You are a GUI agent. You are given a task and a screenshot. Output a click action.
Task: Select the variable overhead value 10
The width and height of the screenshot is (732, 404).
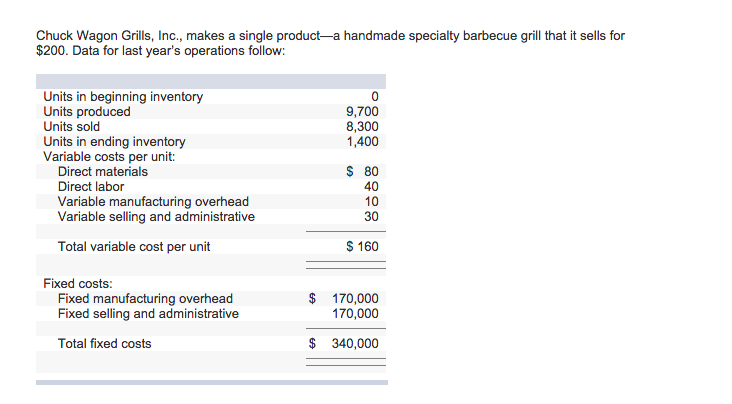point(371,201)
